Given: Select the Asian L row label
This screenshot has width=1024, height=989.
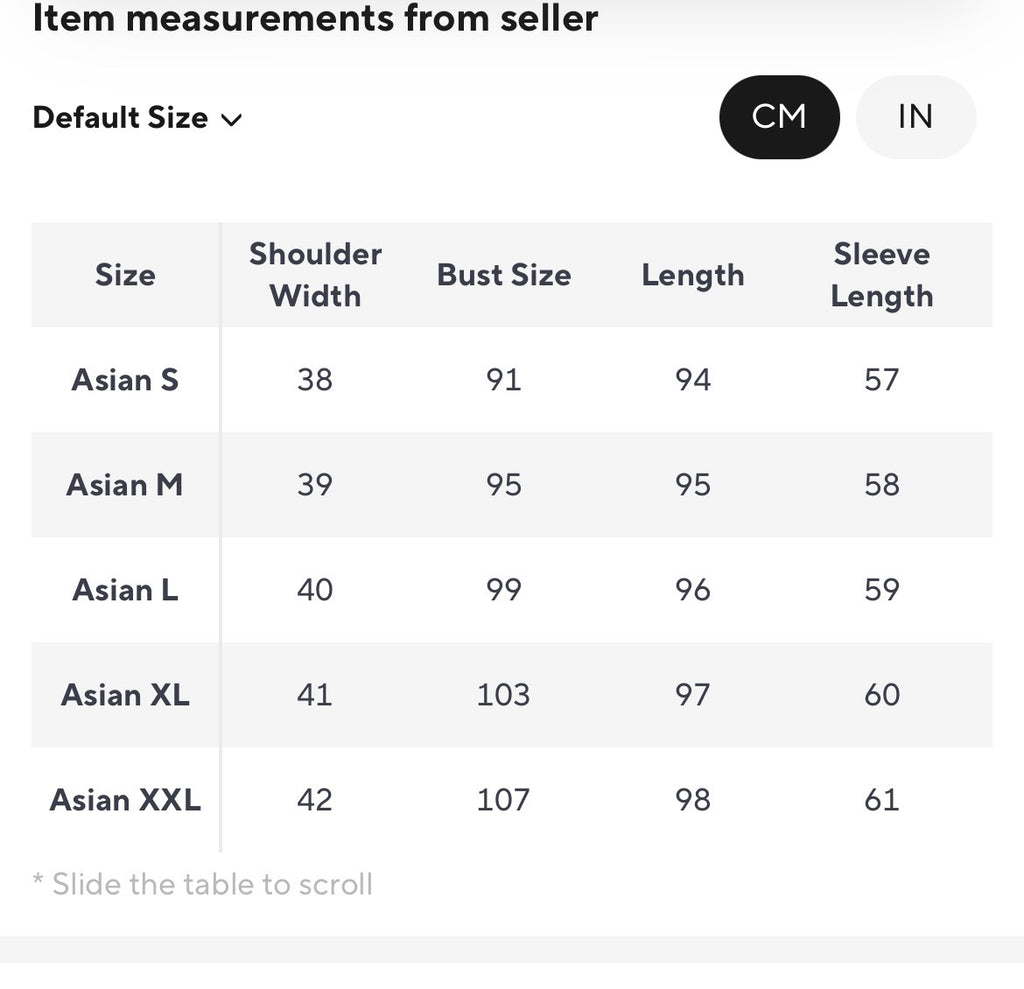Looking at the screenshot, I should [125, 590].
